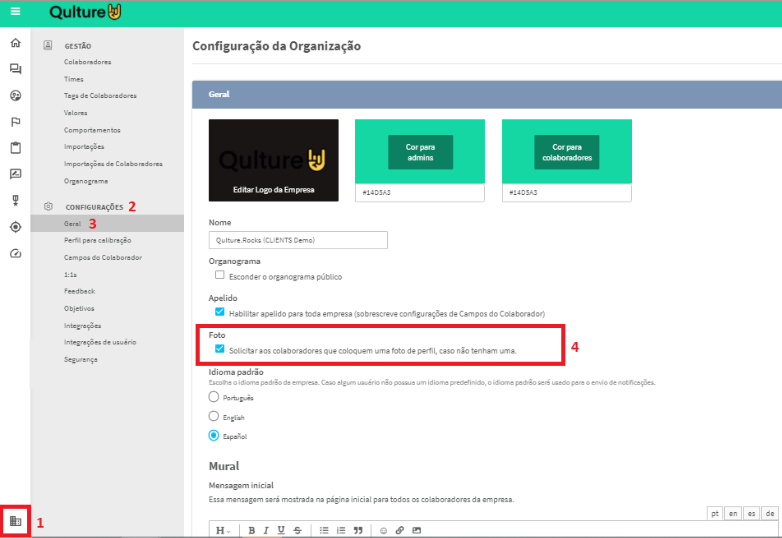Check 'Esconder o organograma público' checkbox
782x538 pixels.
tap(219, 275)
